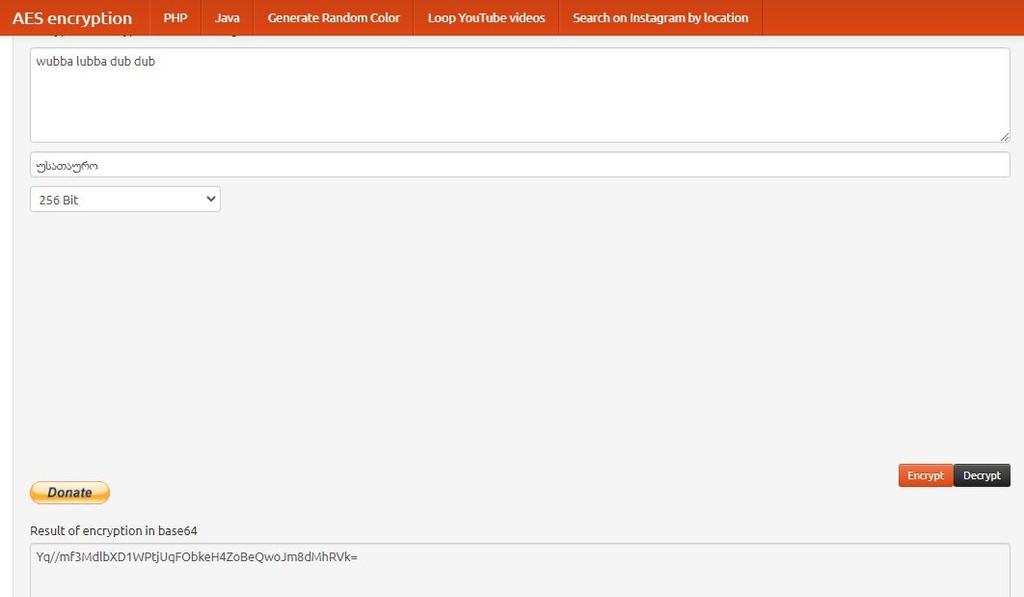The height and width of the screenshot is (597, 1024).
Task: Open the Java menu item
Action: 227,18
